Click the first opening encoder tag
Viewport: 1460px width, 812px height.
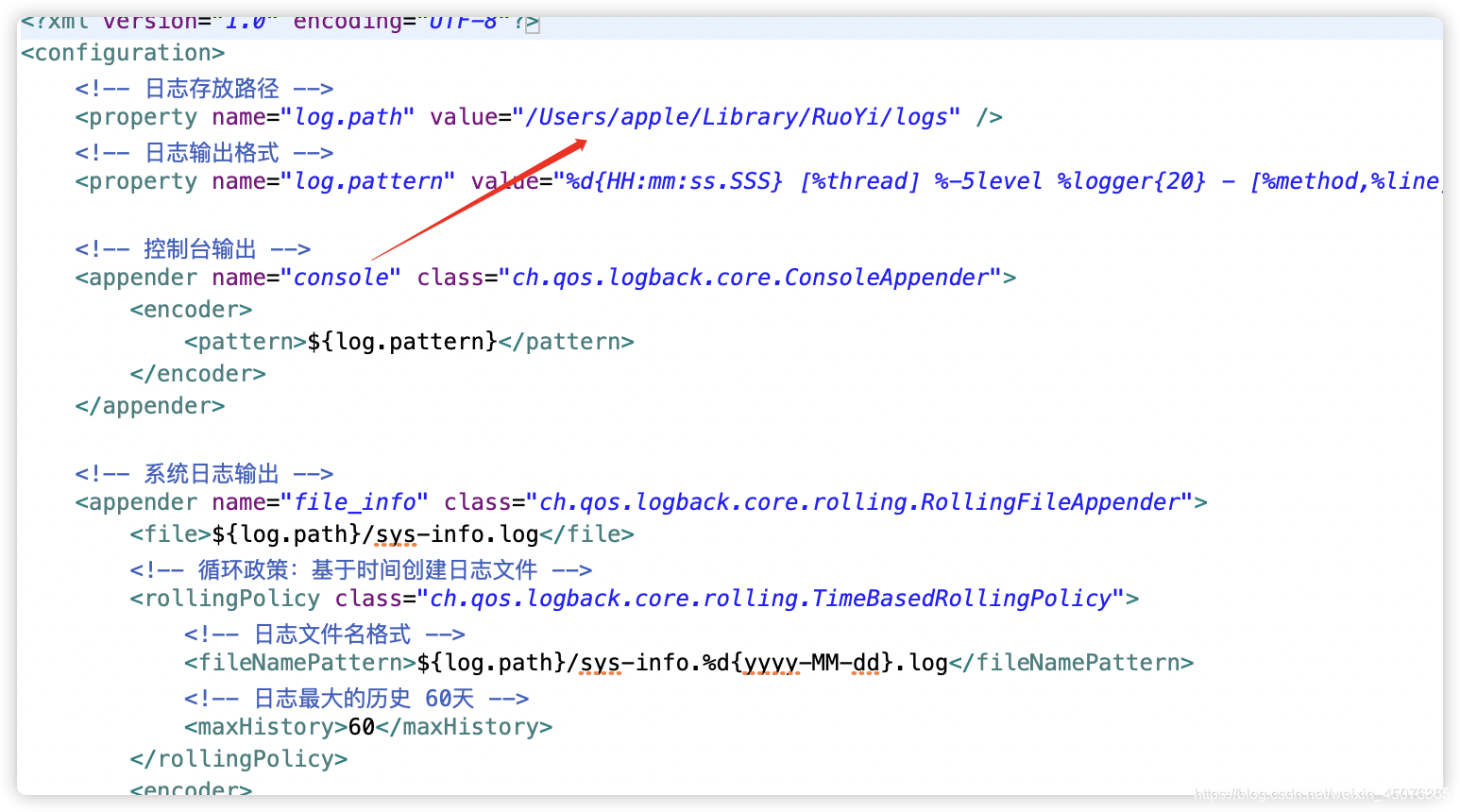click(x=192, y=310)
